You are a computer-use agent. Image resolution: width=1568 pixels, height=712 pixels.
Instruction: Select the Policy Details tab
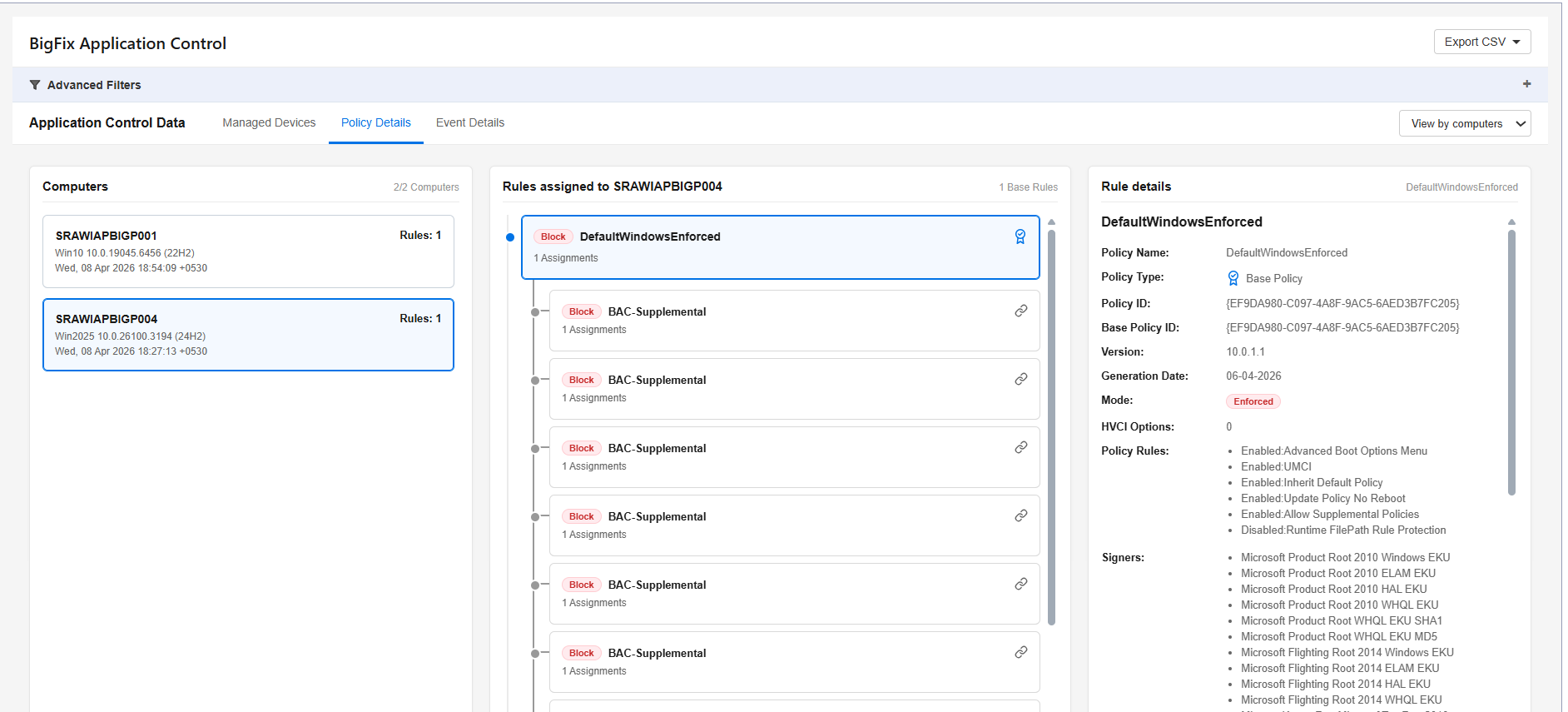click(x=375, y=122)
